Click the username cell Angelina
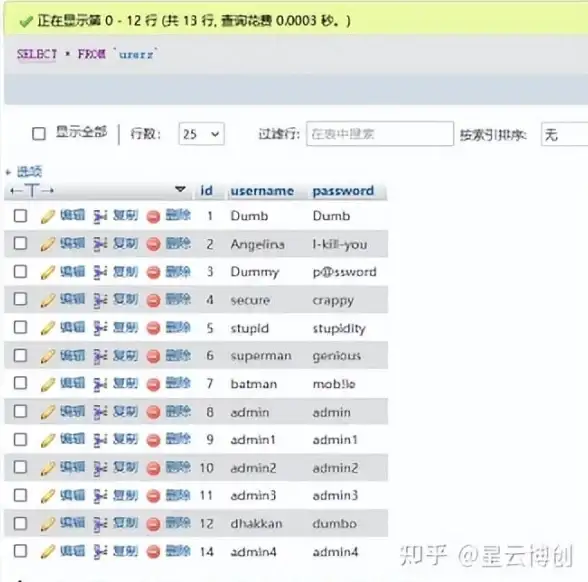Screen dimensions: 588x582 (x=258, y=244)
